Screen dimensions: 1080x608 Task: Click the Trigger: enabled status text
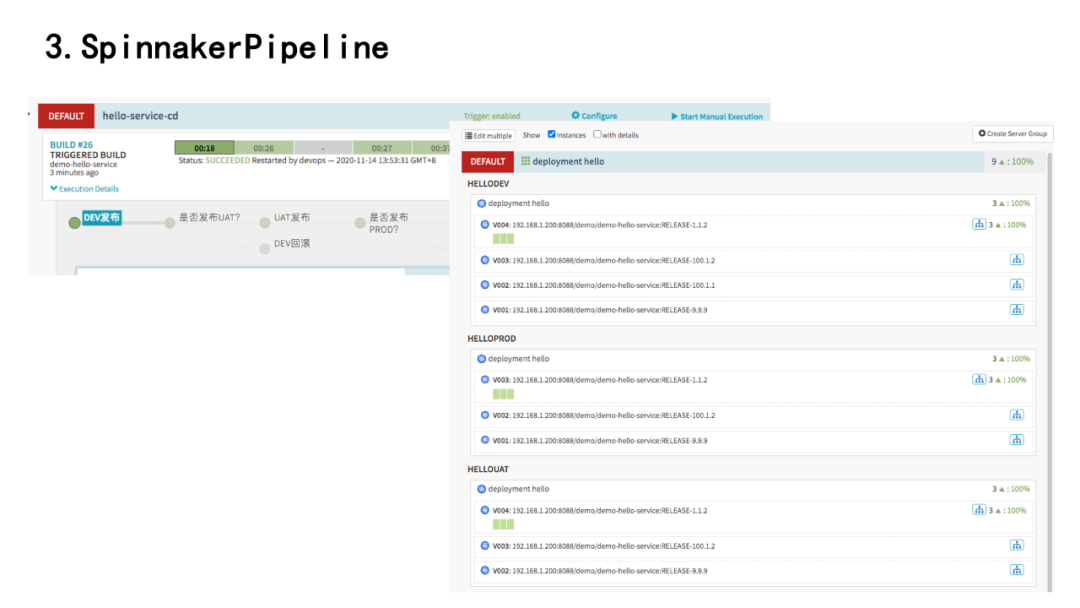(492, 116)
